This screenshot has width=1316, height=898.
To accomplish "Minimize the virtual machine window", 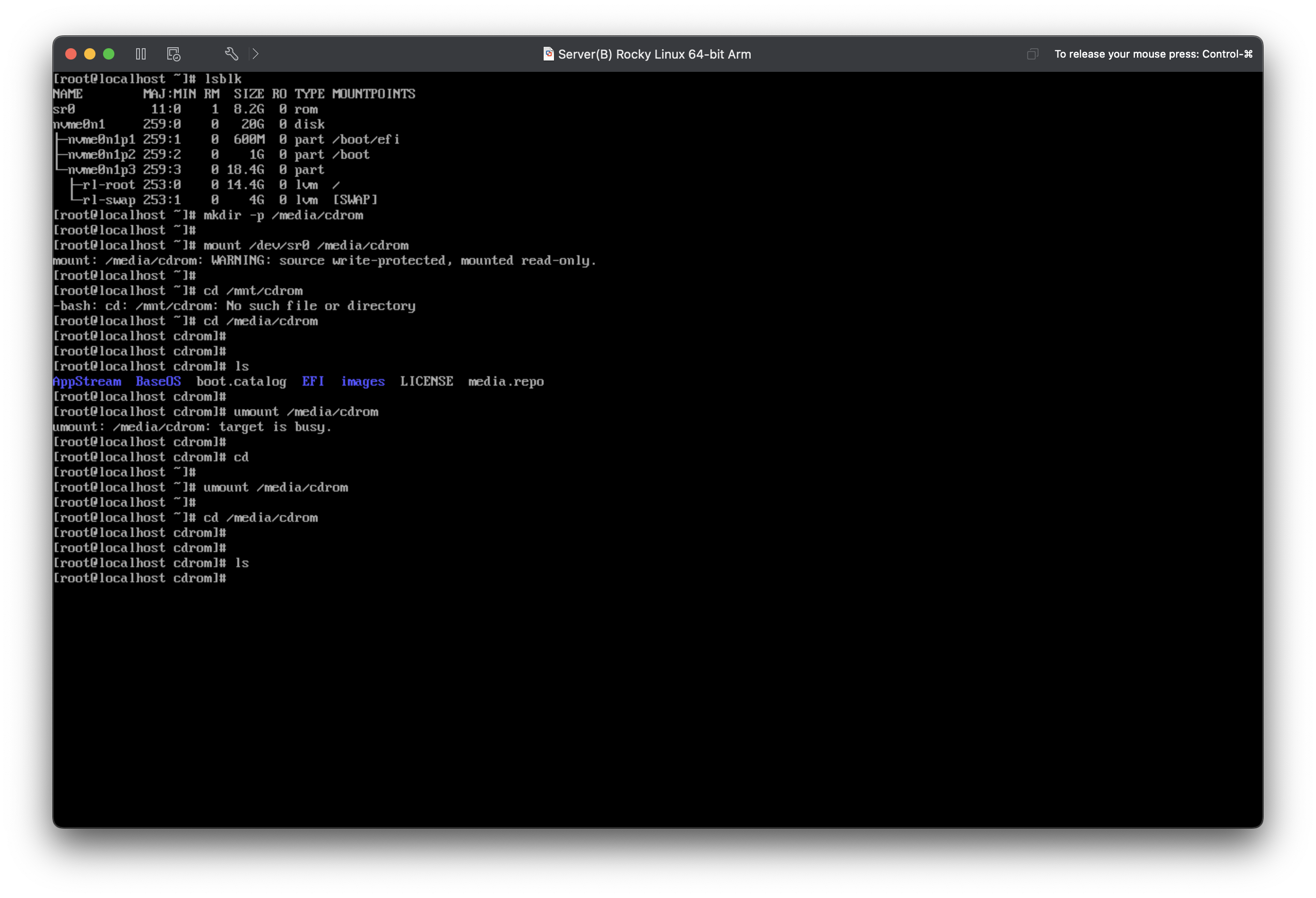I will pos(89,54).
